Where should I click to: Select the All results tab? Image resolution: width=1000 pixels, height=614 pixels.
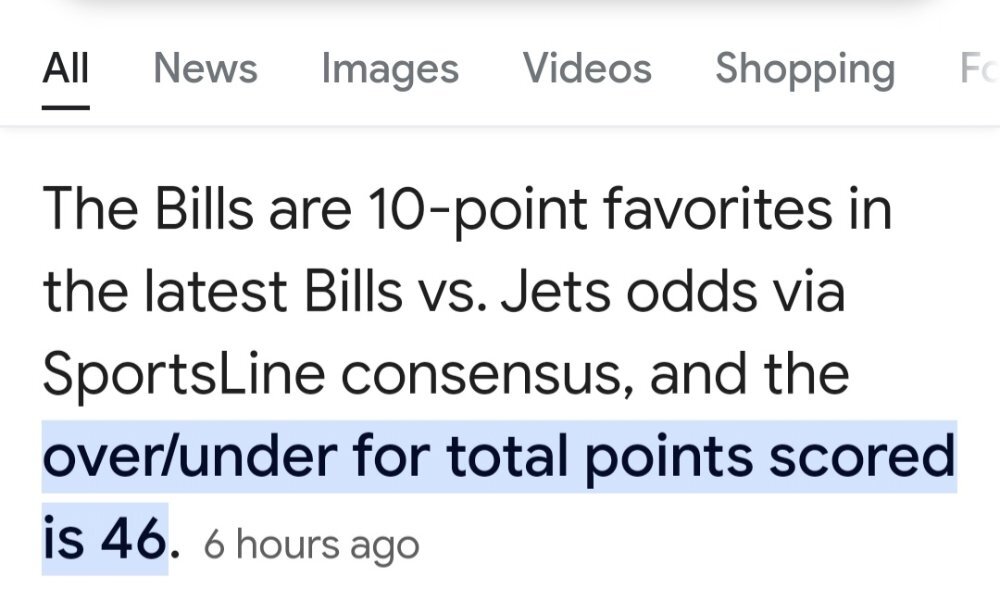point(66,68)
